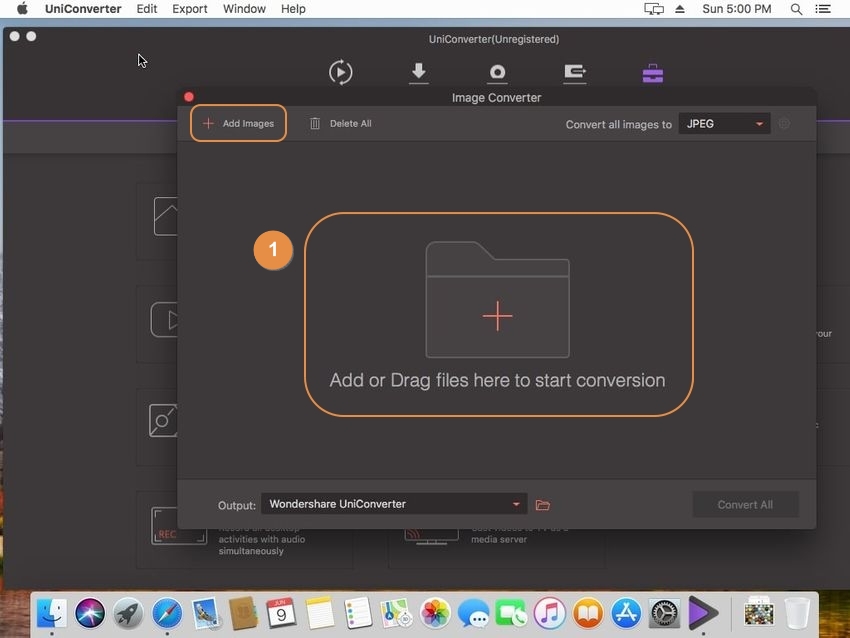Switch to the Download section icon
The image size is (850, 638).
pyautogui.click(x=419, y=72)
